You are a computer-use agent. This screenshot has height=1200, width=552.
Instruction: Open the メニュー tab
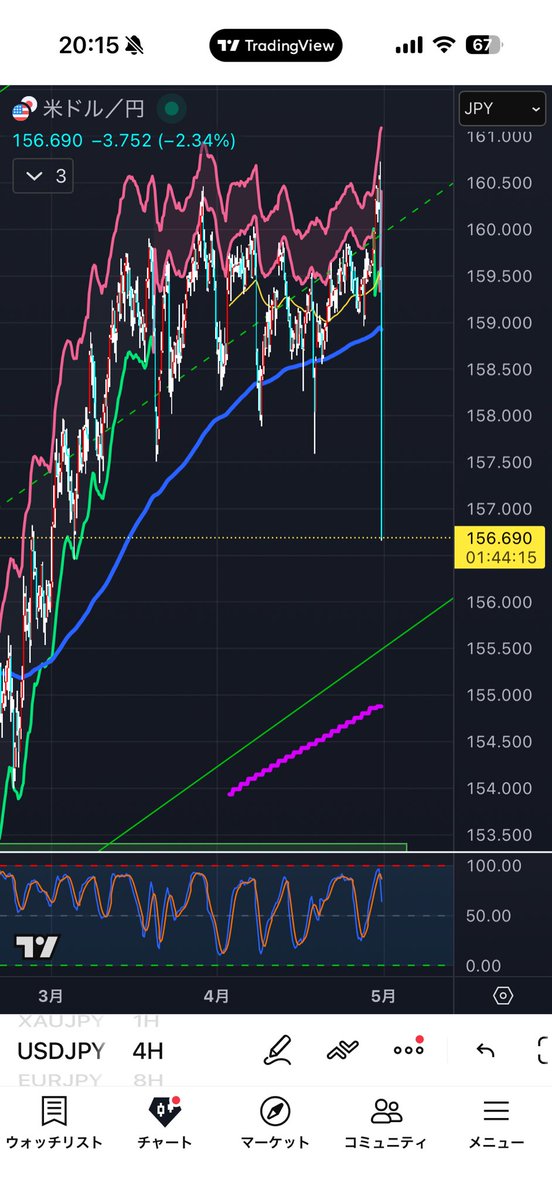[496, 1122]
